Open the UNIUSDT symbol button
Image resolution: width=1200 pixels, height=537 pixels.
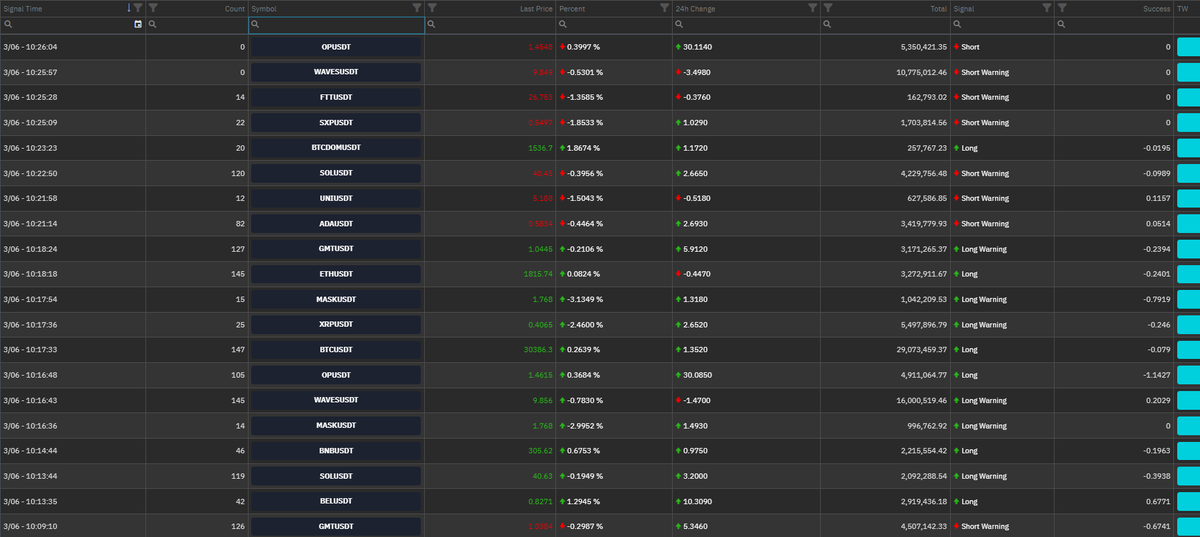click(336, 198)
